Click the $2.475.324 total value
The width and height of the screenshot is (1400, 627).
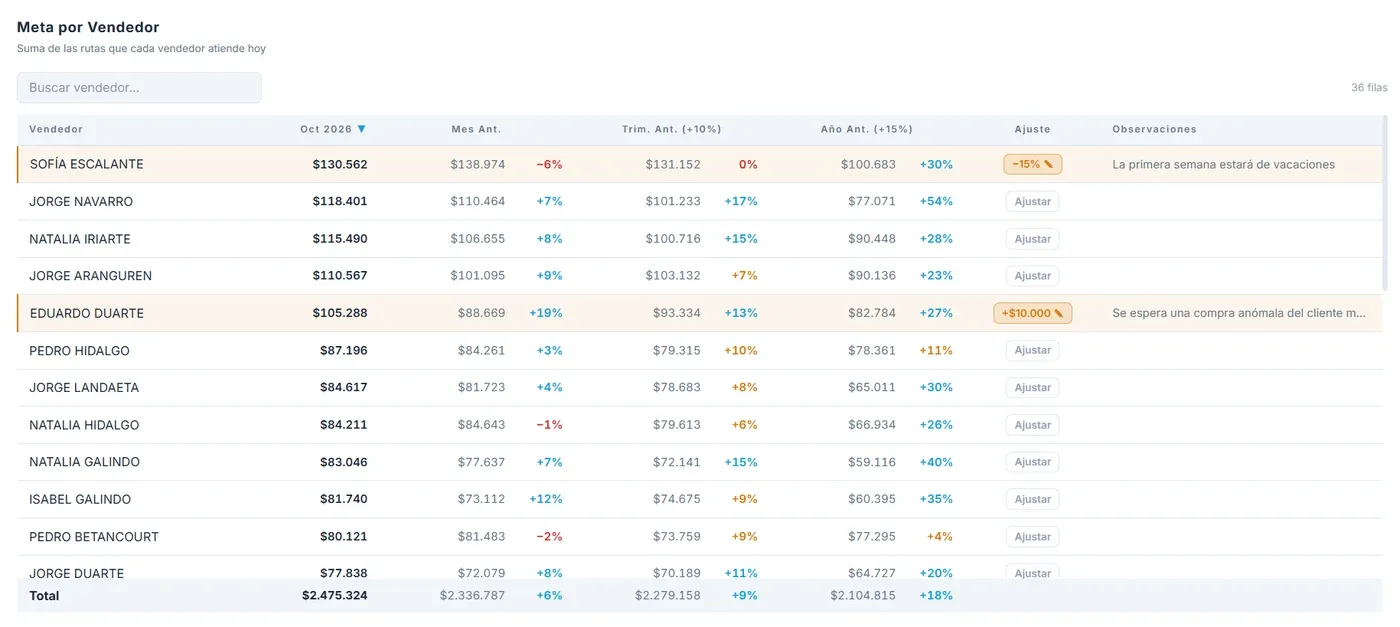(335, 596)
